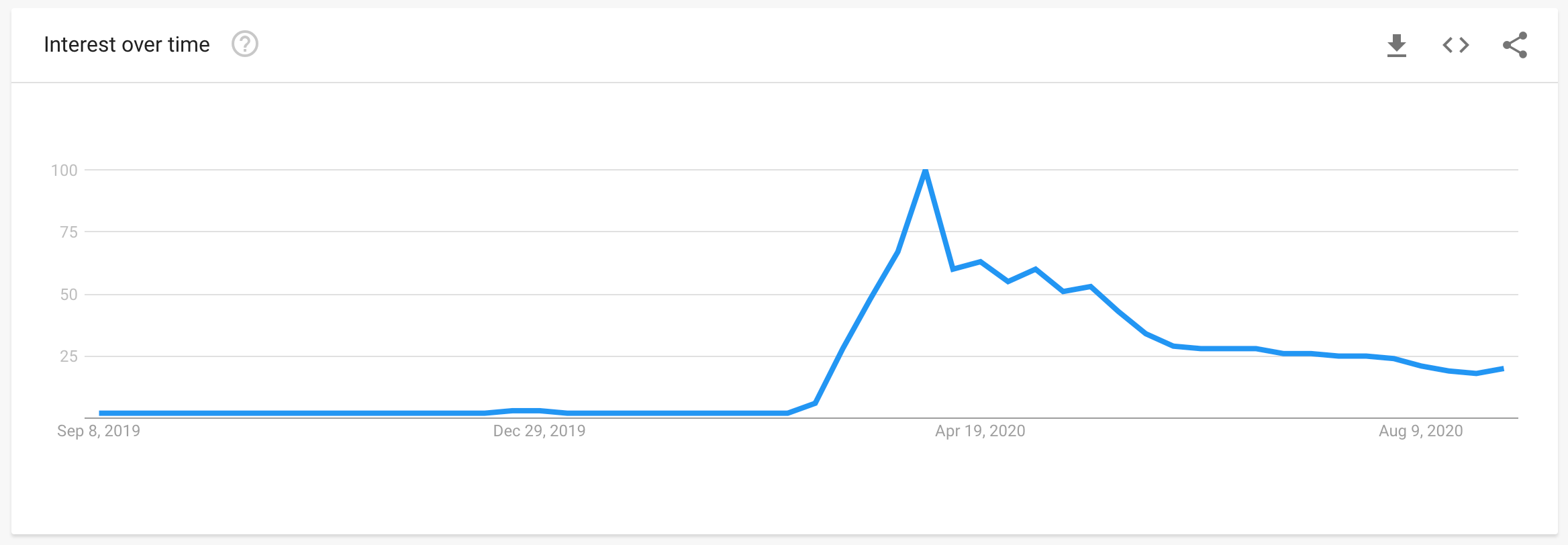The height and width of the screenshot is (545, 1568).
Task: Click the 75 y-axis label
Action: 69,232
